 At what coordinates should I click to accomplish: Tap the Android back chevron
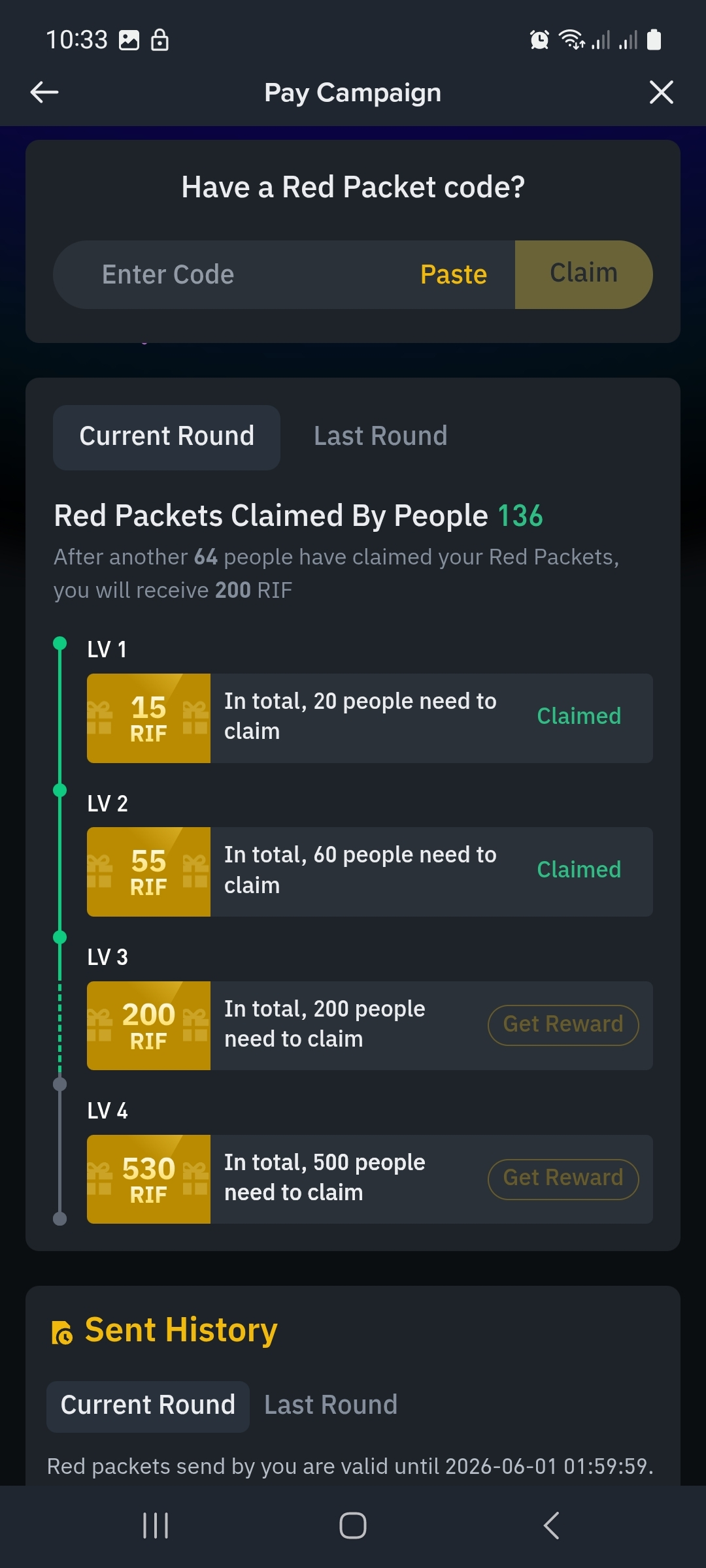point(551,1526)
